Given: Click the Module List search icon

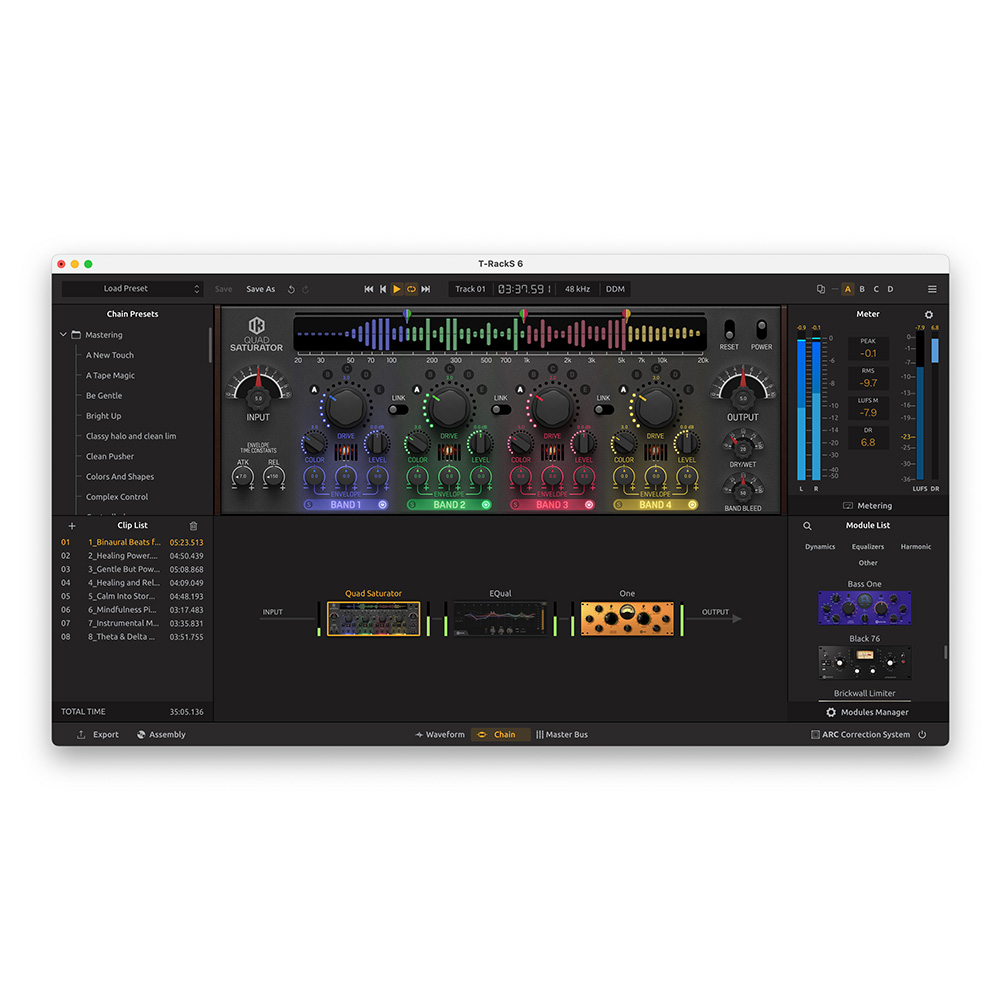Looking at the screenshot, I should click(x=807, y=526).
